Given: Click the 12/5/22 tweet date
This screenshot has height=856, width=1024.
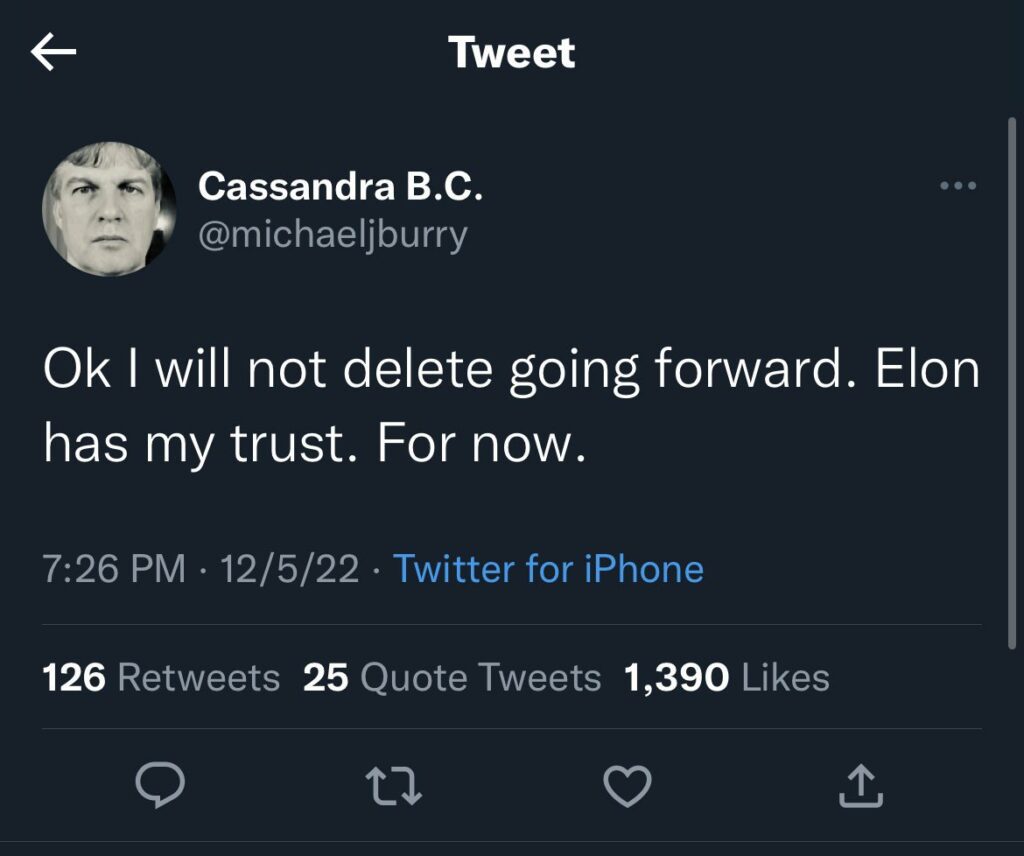Looking at the screenshot, I should (289, 569).
